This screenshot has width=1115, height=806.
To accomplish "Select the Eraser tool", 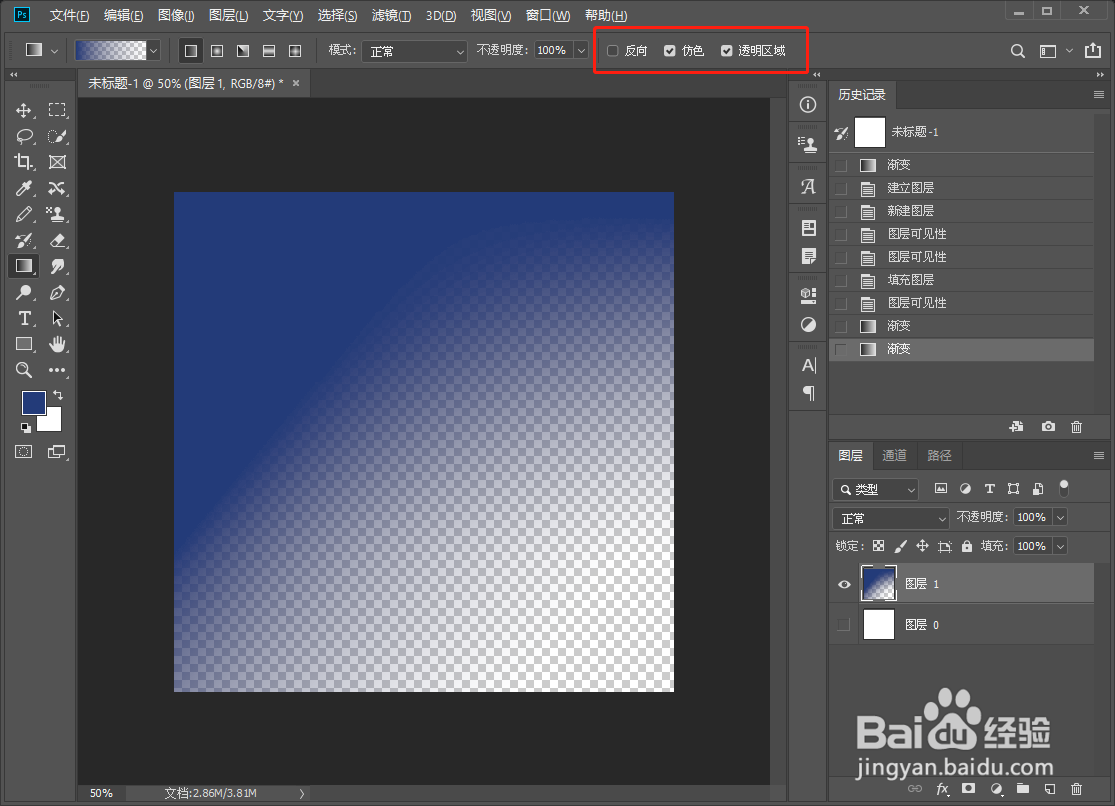I will [57, 240].
